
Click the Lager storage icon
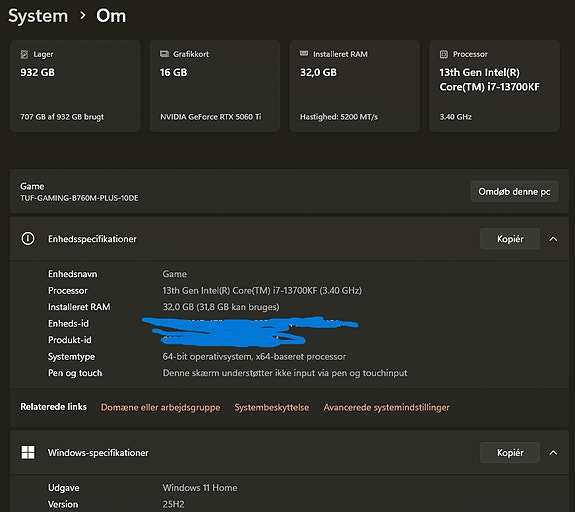click(x=24, y=54)
